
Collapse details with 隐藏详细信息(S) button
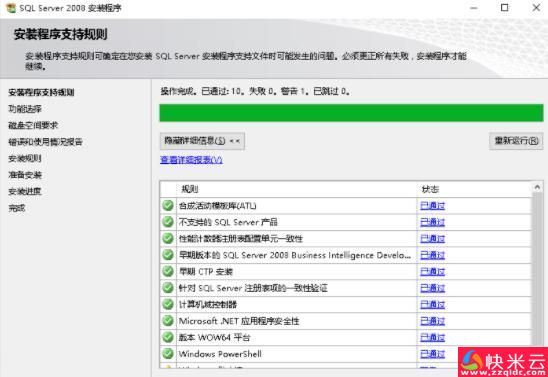(202, 141)
